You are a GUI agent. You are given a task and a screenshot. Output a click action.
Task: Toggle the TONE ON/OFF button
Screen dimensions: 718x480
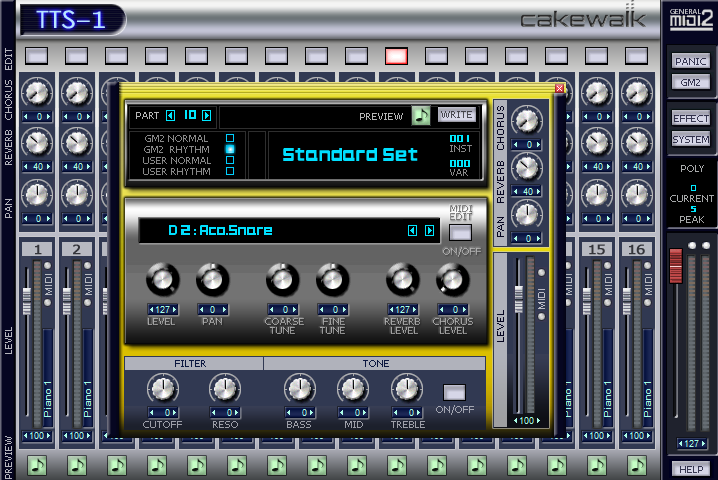[x=454, y=393]
